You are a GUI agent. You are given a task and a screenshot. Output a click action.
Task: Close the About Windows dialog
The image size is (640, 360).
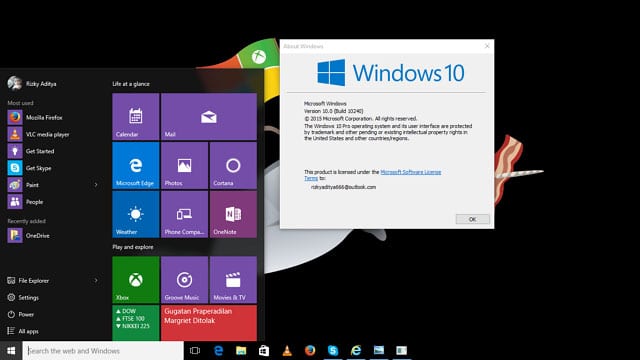(487, 46)
